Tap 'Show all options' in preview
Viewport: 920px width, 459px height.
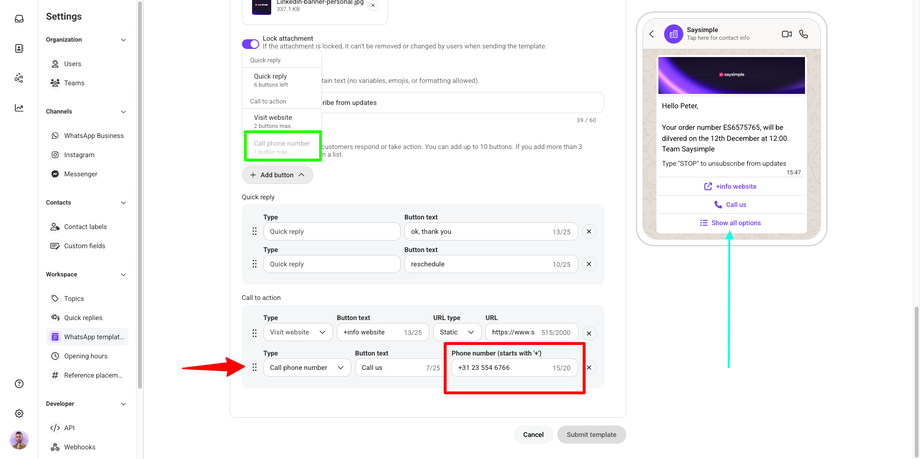[731, 223]
